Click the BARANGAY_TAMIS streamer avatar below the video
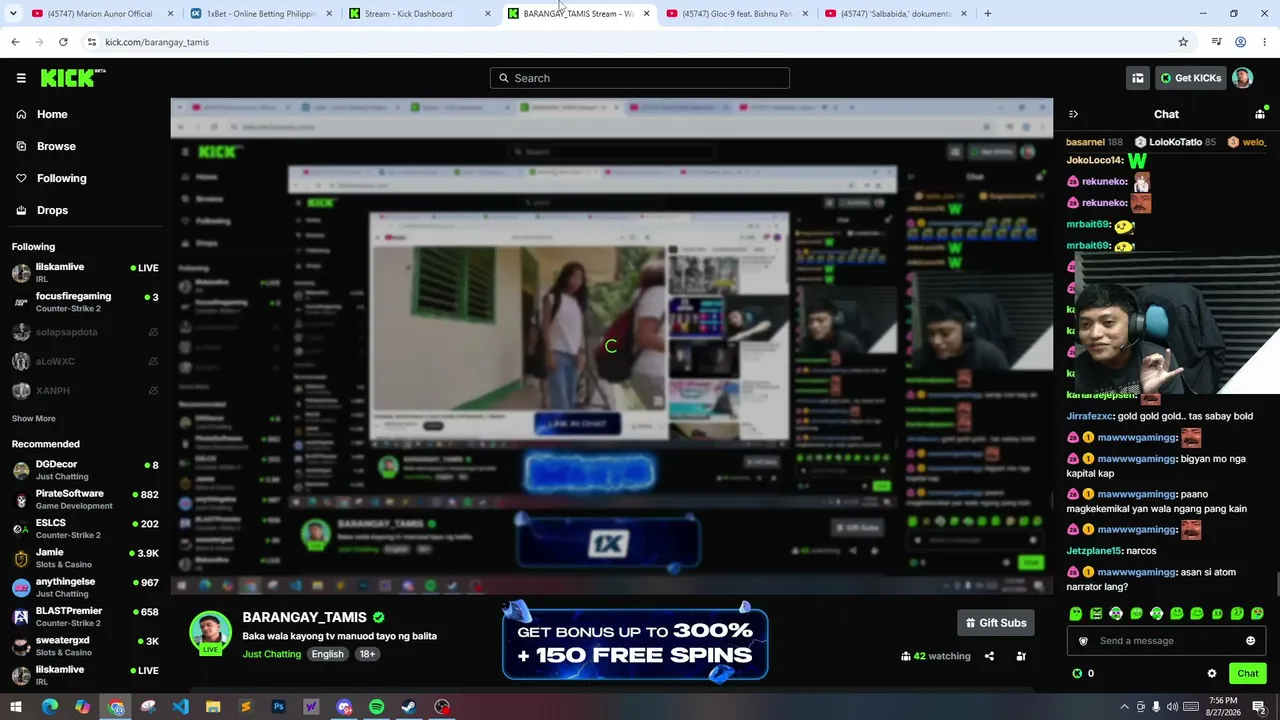 point(210,632)
